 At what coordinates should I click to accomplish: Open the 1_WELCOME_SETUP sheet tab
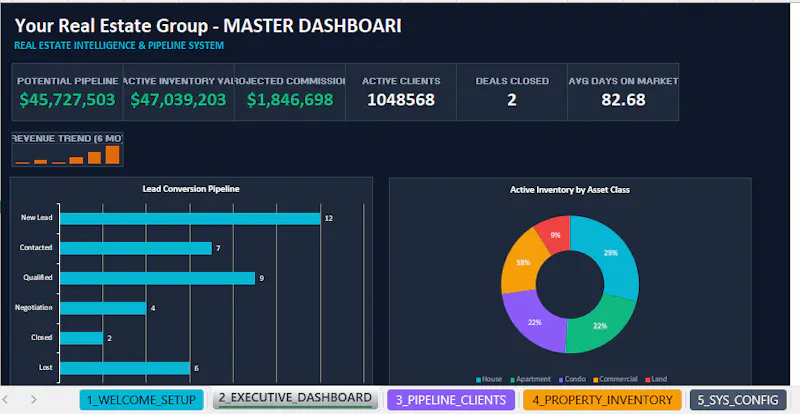point(141,400)
